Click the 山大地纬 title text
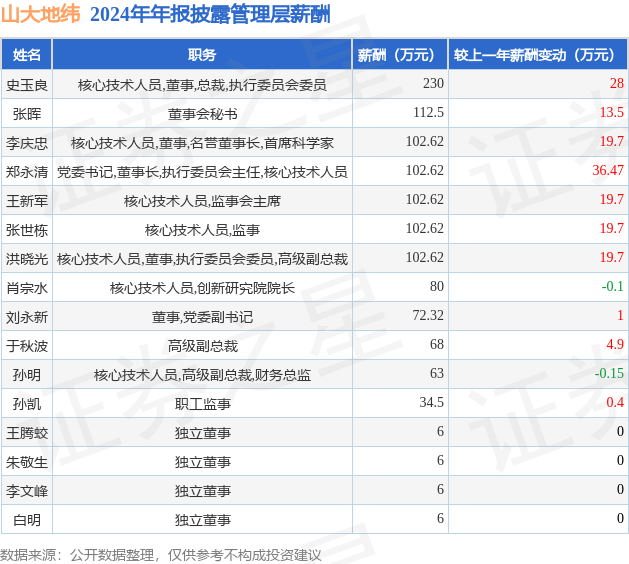Screen dimensions: 629x564 coord(41,14)
